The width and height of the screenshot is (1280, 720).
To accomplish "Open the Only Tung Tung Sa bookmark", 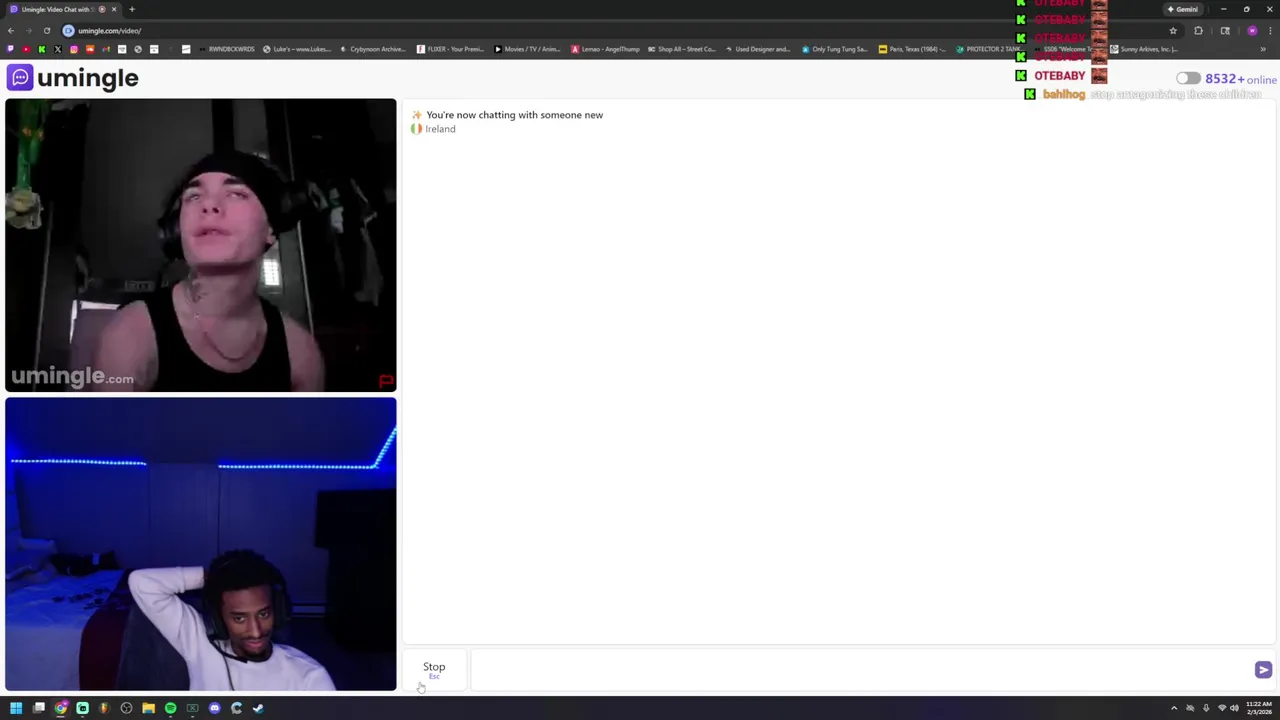I will [x=835, y=49].
